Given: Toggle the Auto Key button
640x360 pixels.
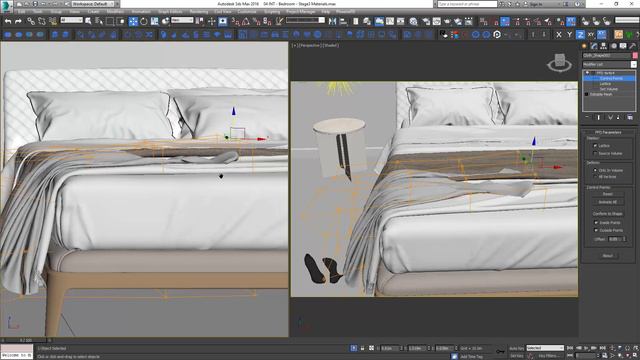Looking at the screenshot, I should (516, 349).
